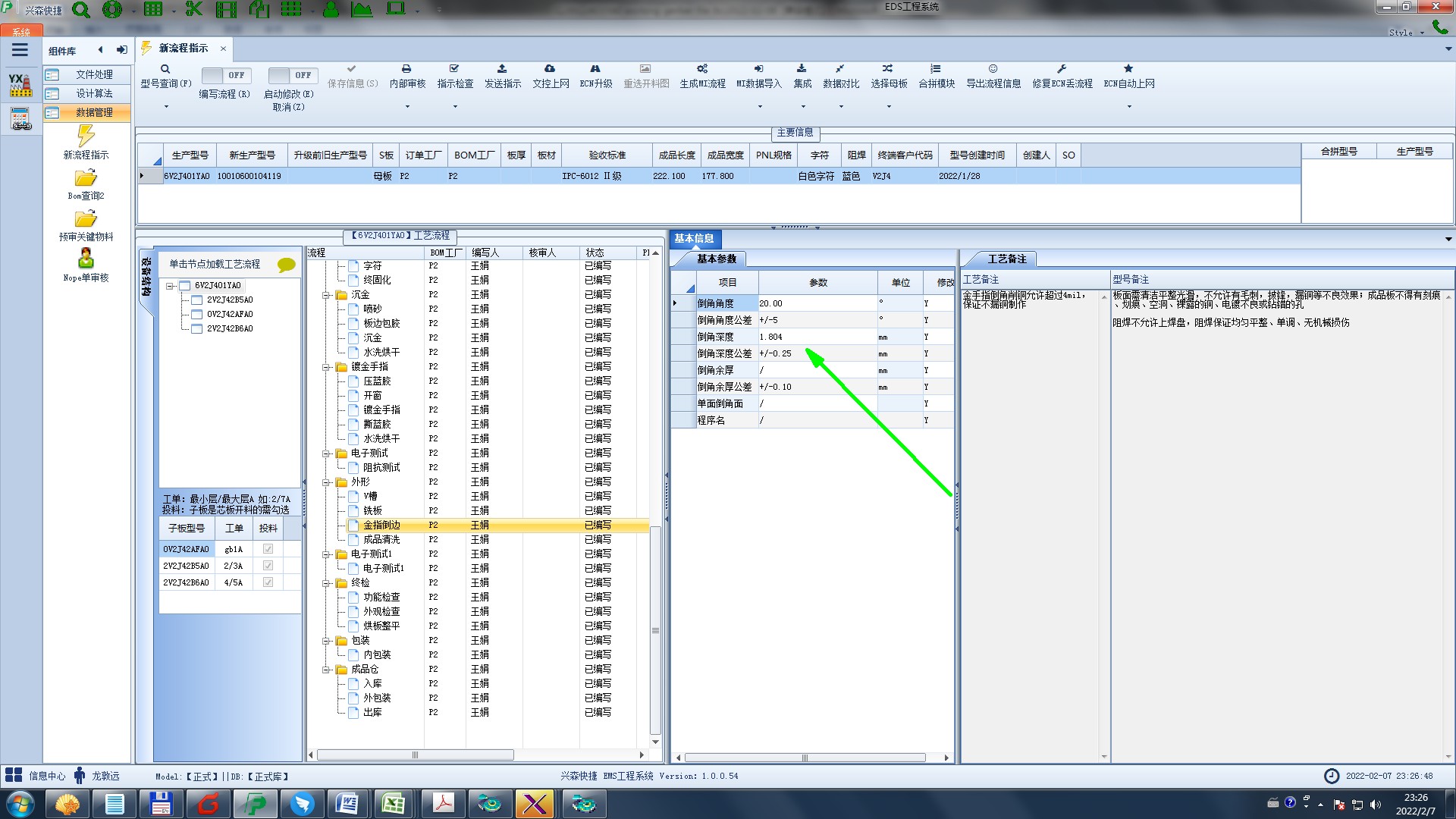Toggle 投料 checkbox for 2V2J42B6A0 row
The width and height of the screenshot is (1456, 819).
268,582
